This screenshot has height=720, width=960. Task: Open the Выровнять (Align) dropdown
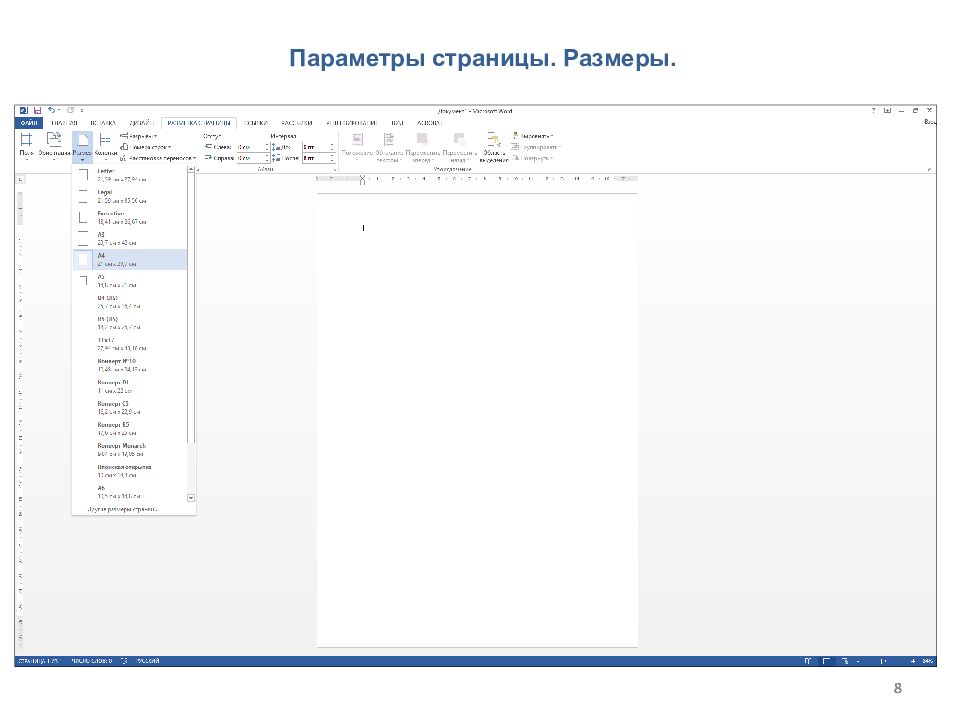[533, 136]
